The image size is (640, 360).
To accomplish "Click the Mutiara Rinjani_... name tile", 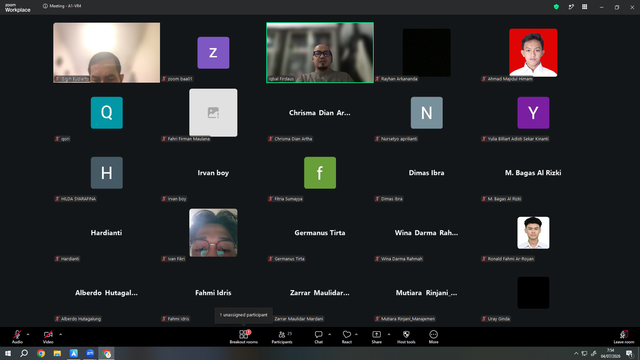I will click(426, 293).
